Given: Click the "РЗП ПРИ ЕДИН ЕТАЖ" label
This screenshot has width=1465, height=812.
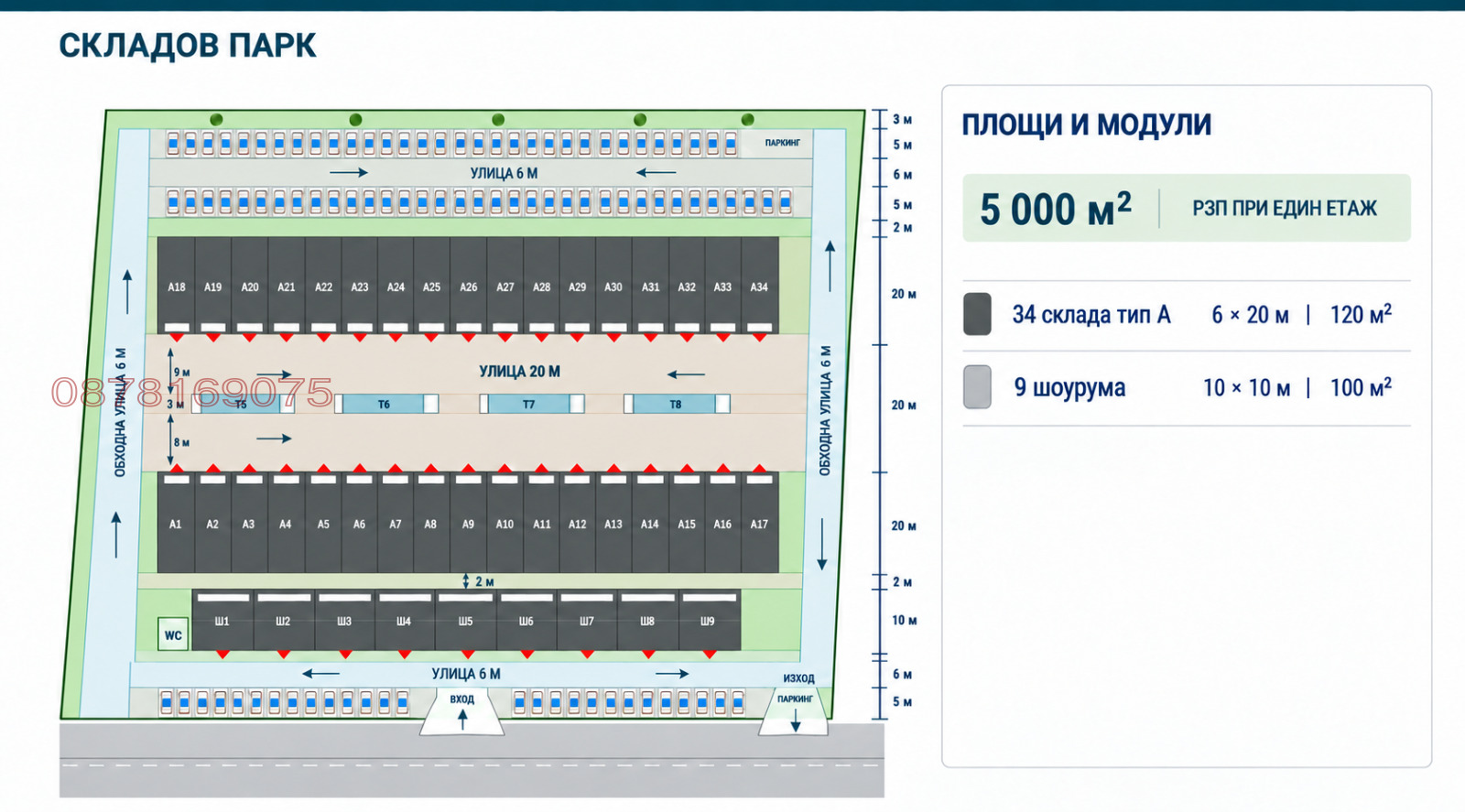Looking at the screenshot, I should (1285, 209).
